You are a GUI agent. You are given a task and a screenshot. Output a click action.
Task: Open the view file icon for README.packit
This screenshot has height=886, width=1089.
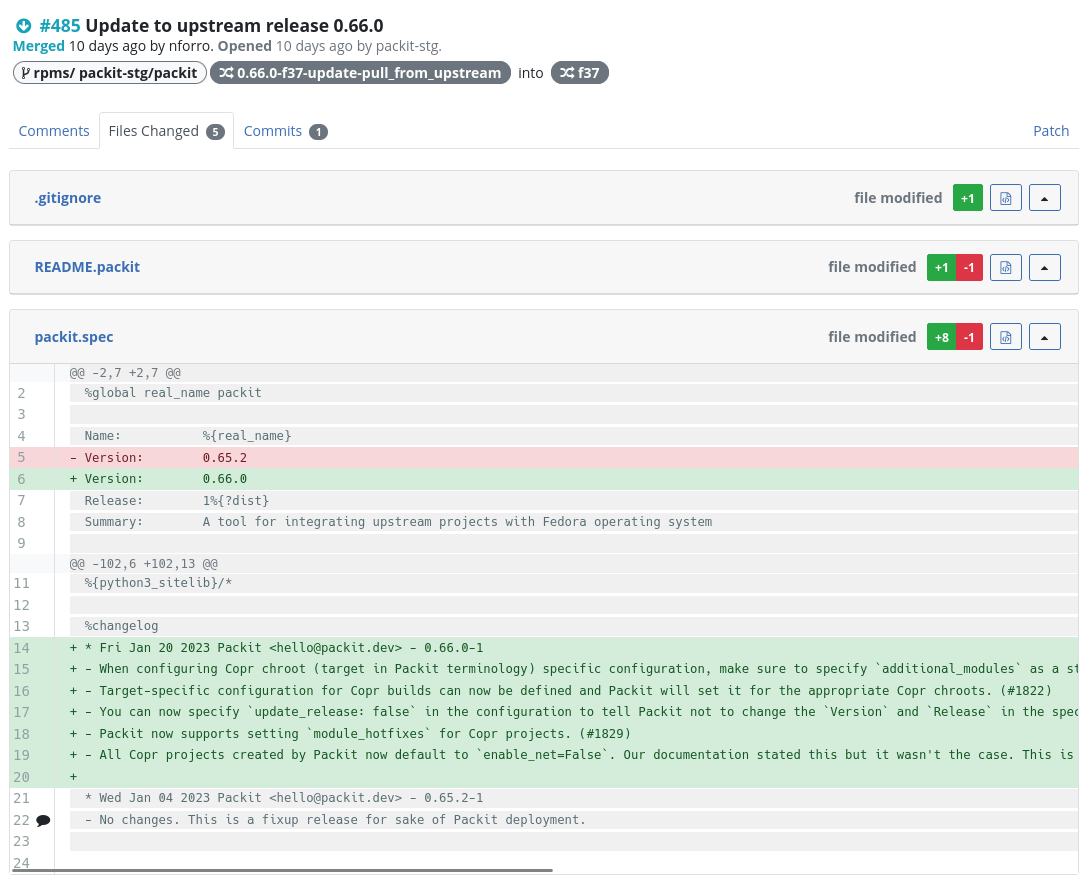click(x=1006, y=267)
